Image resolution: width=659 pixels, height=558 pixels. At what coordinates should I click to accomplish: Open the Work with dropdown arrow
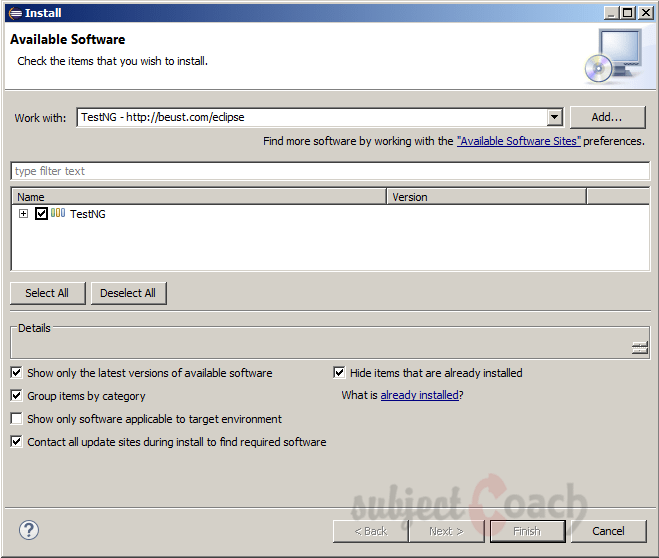[x=555, y=117]
